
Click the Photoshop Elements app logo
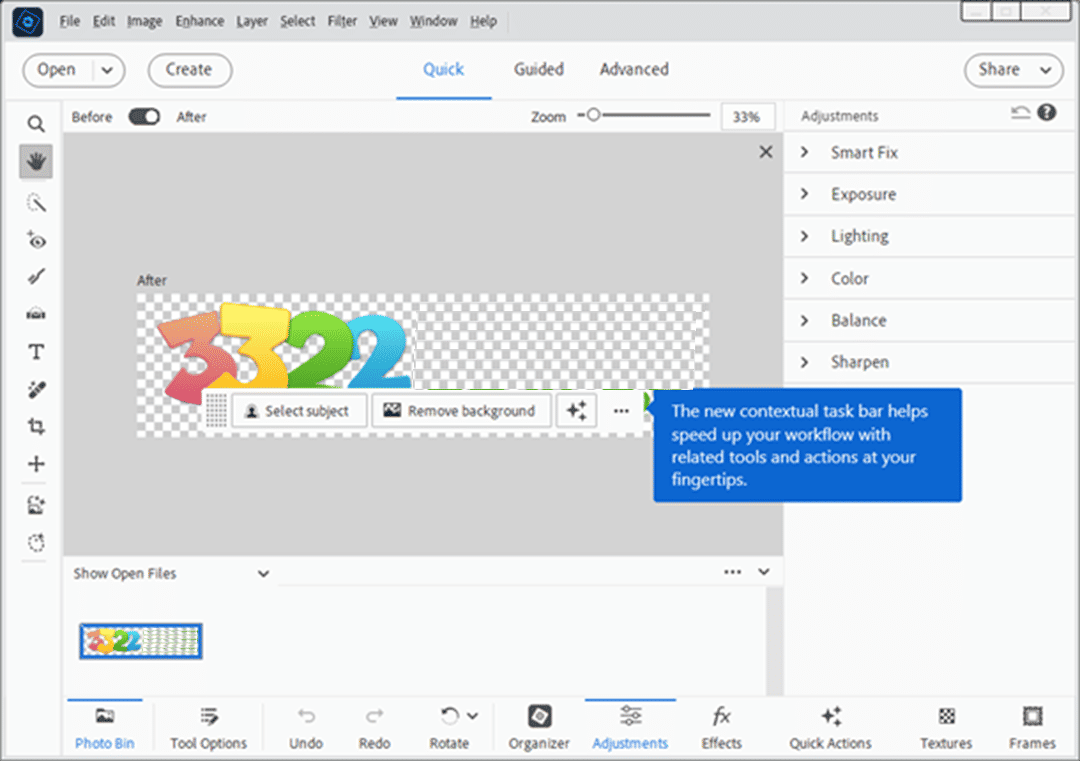(28, 22)
